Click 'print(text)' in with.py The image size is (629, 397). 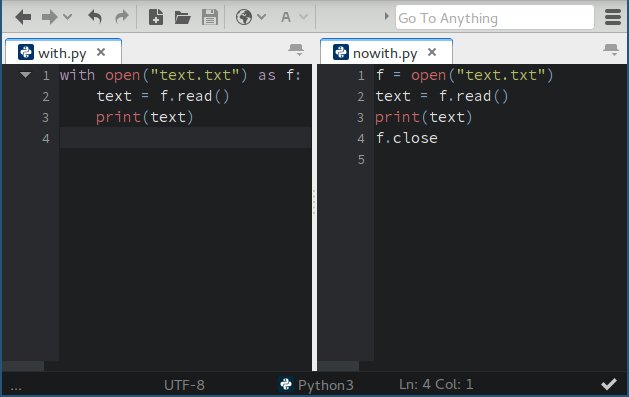click(x=145, y=117)
